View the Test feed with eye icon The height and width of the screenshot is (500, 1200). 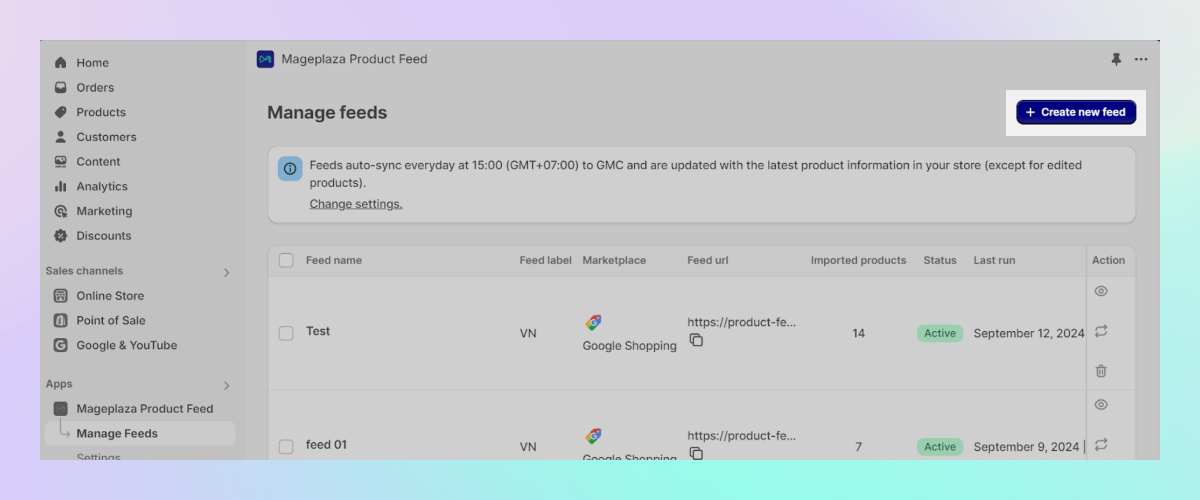click(1101, 291)
